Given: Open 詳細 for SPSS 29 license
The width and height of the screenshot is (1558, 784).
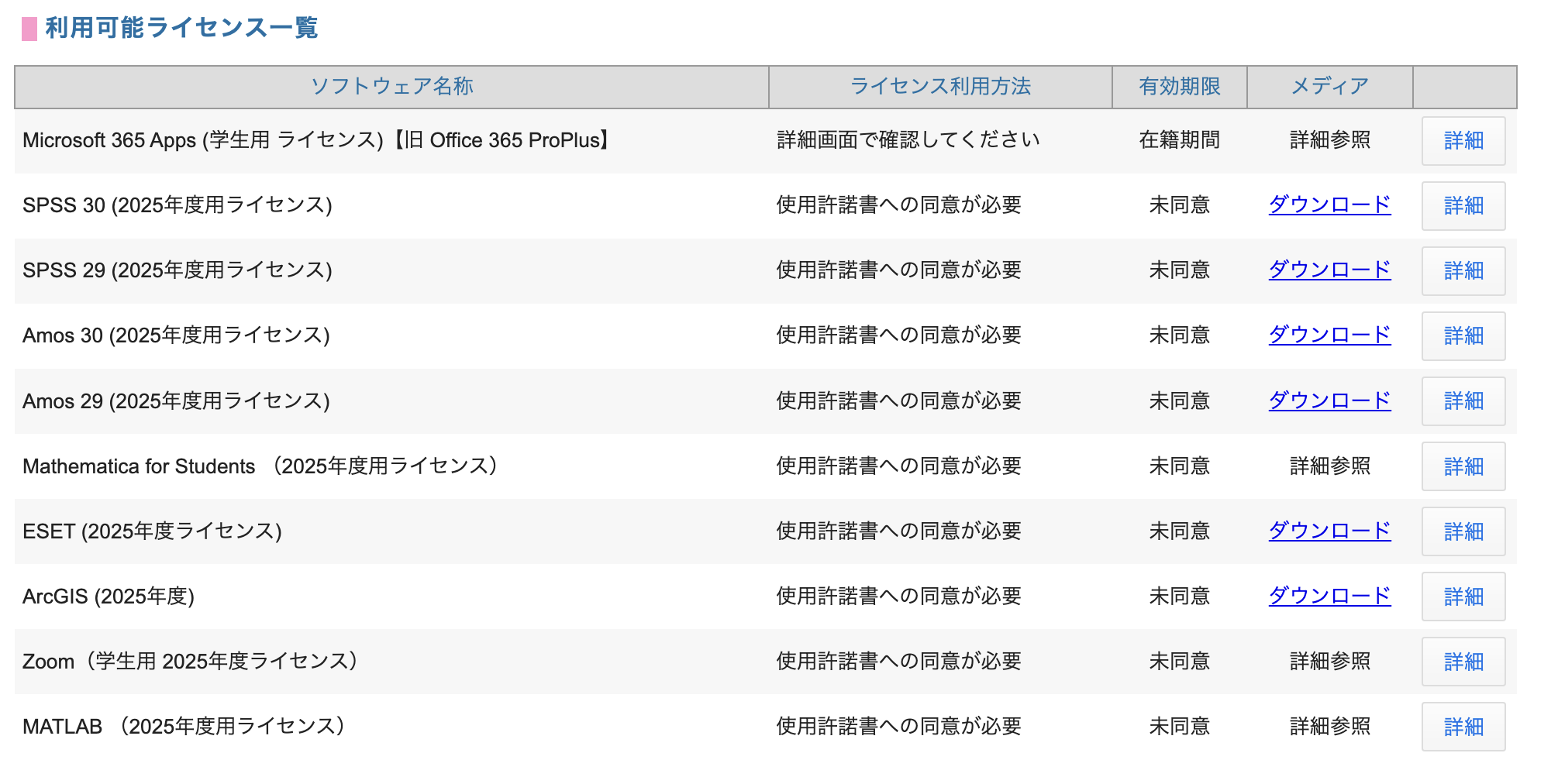Looking at the screenshot, I should 1463,271.
